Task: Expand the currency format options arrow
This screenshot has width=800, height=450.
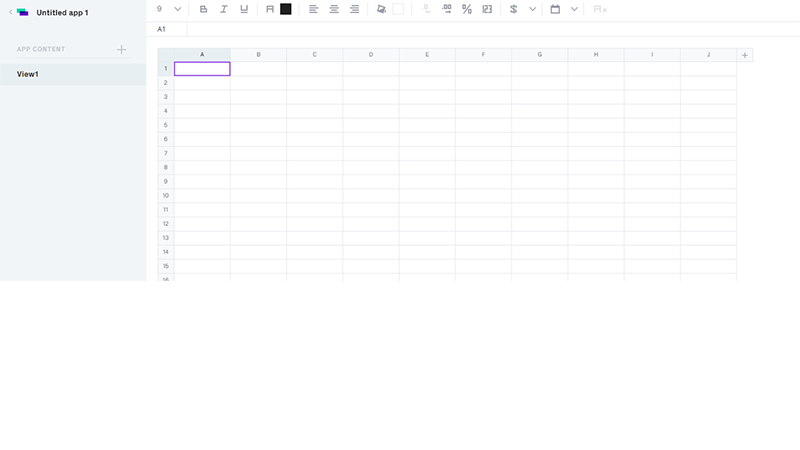Action: point(532,9)
